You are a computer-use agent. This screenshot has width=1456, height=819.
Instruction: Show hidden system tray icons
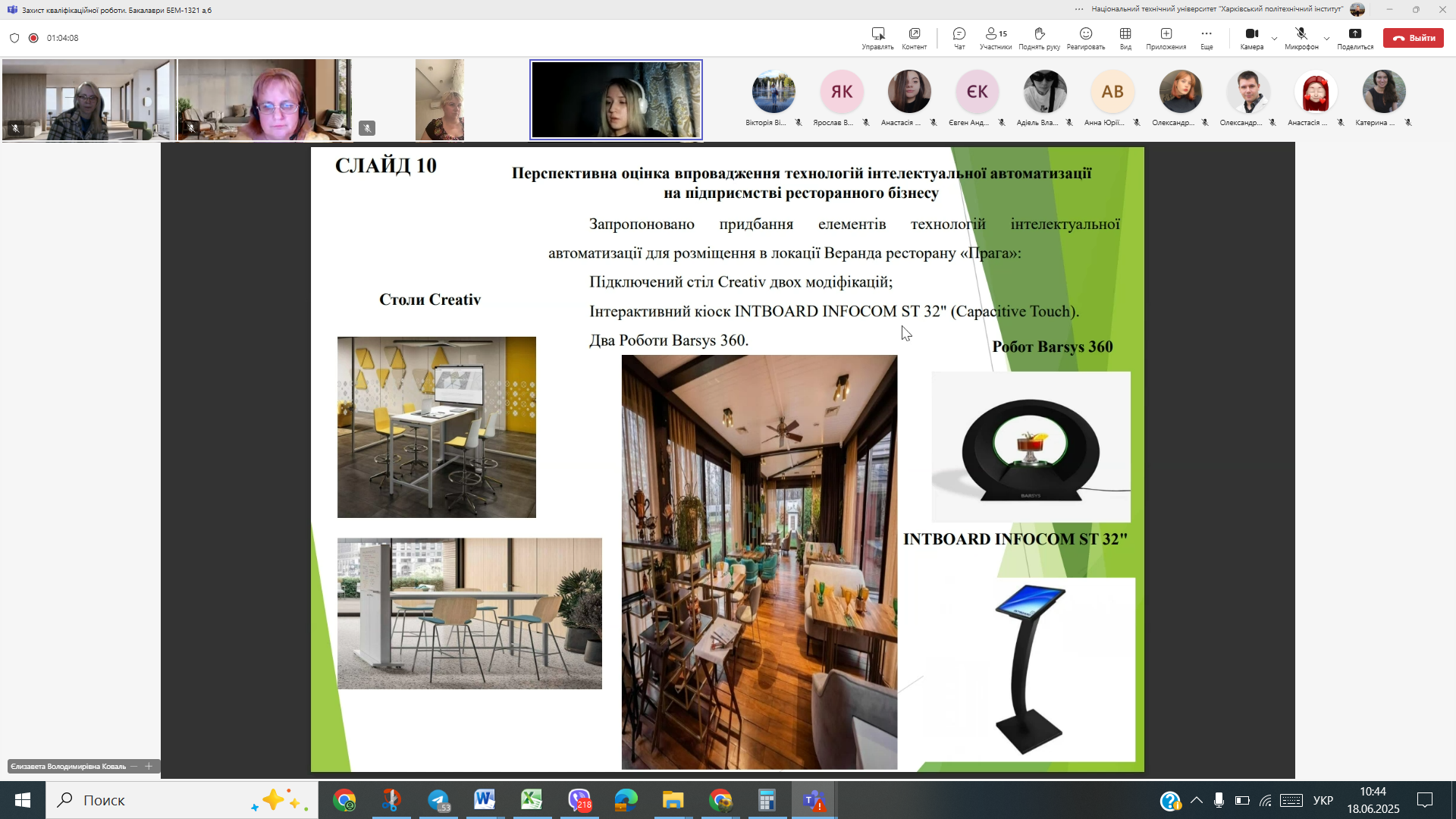coord(1196,800)
